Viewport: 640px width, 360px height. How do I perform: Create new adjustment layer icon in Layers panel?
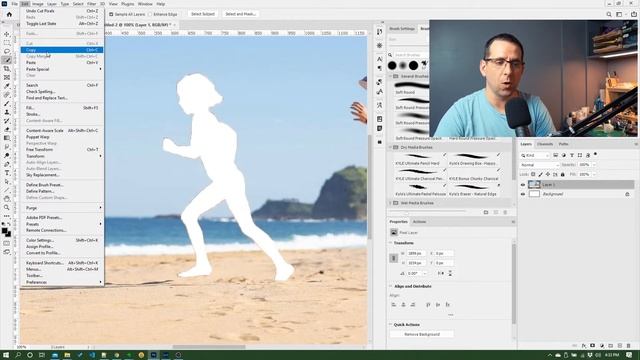tap(602, 346)
